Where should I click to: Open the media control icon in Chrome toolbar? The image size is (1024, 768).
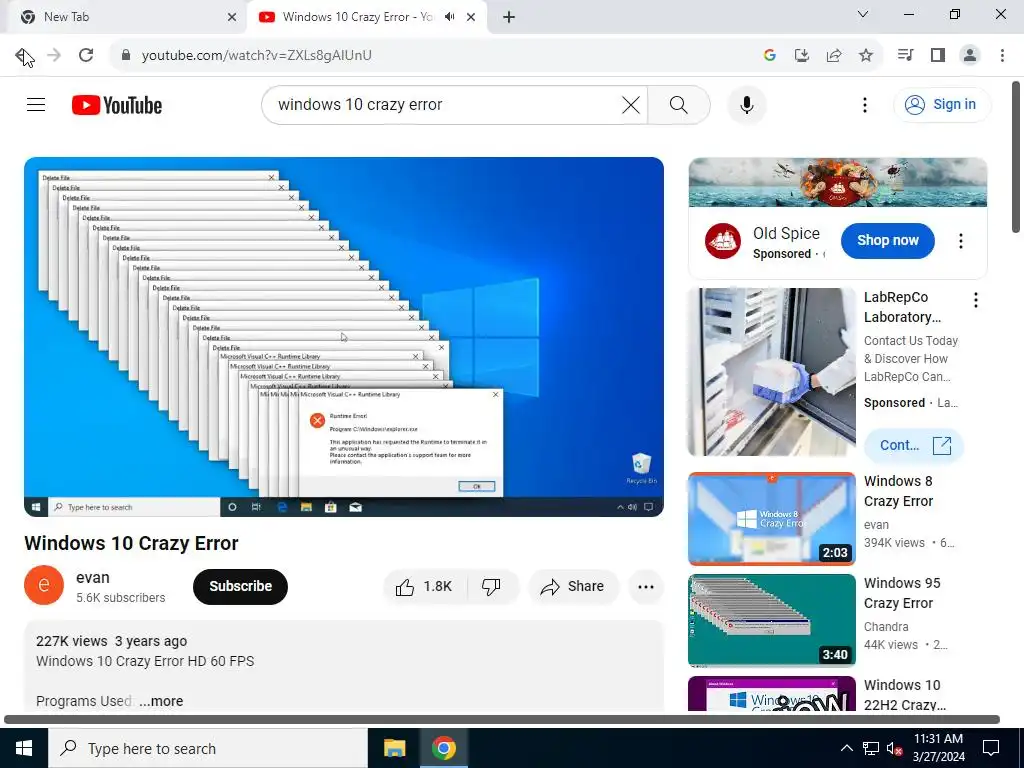[x=905, y=56]
